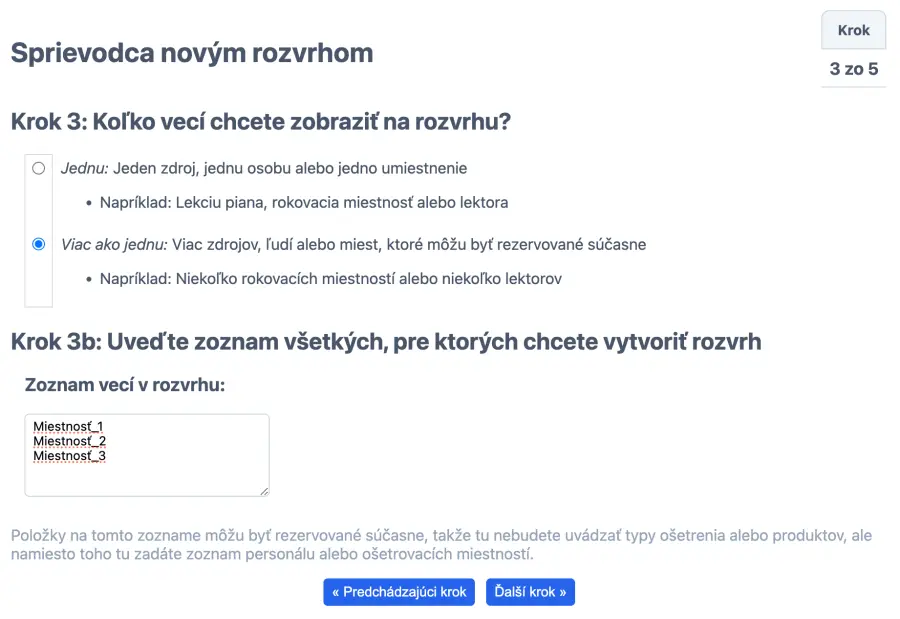Image resolution: width=900 pixels, height=619 pixels.
Task: Go back with "Predchádzajúci krok" button
Action: click(399, 592)
